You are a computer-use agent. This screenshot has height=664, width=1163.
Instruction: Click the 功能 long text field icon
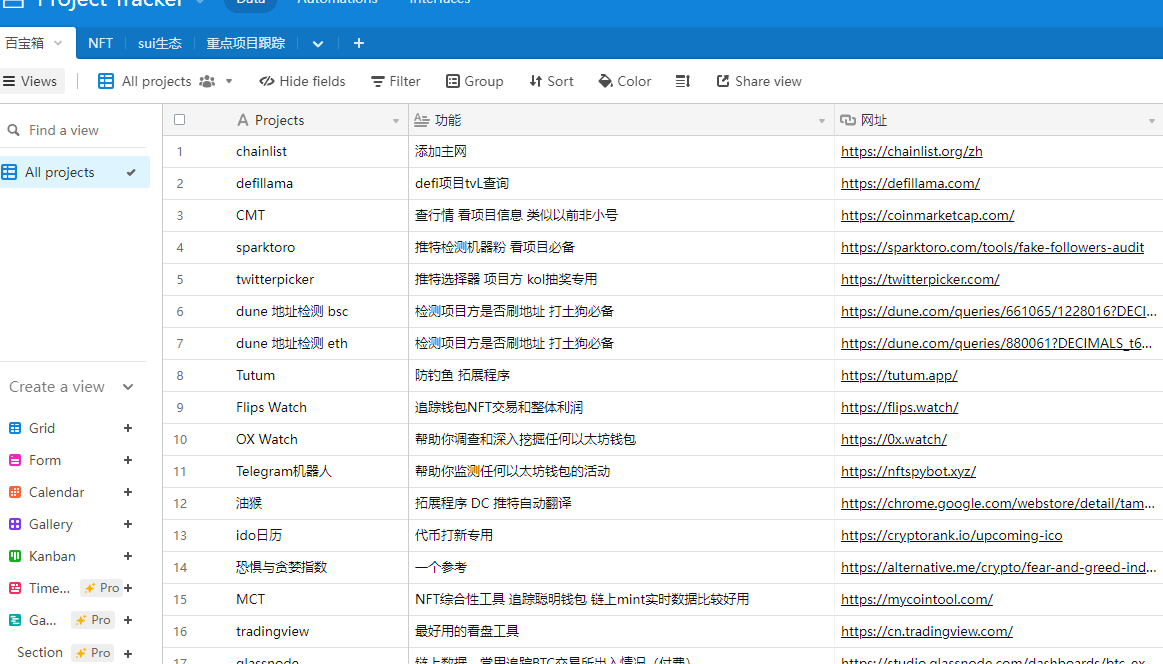point(421,119)
